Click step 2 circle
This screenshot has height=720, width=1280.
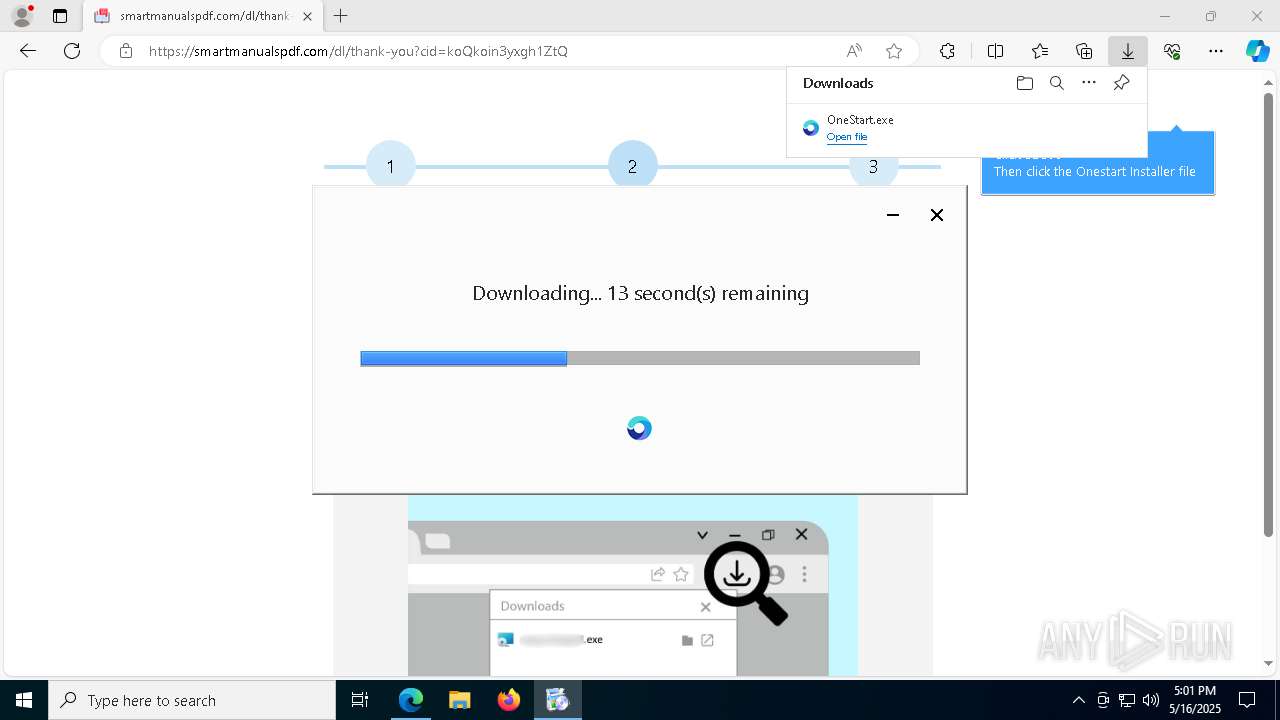(x=632, y=165)
